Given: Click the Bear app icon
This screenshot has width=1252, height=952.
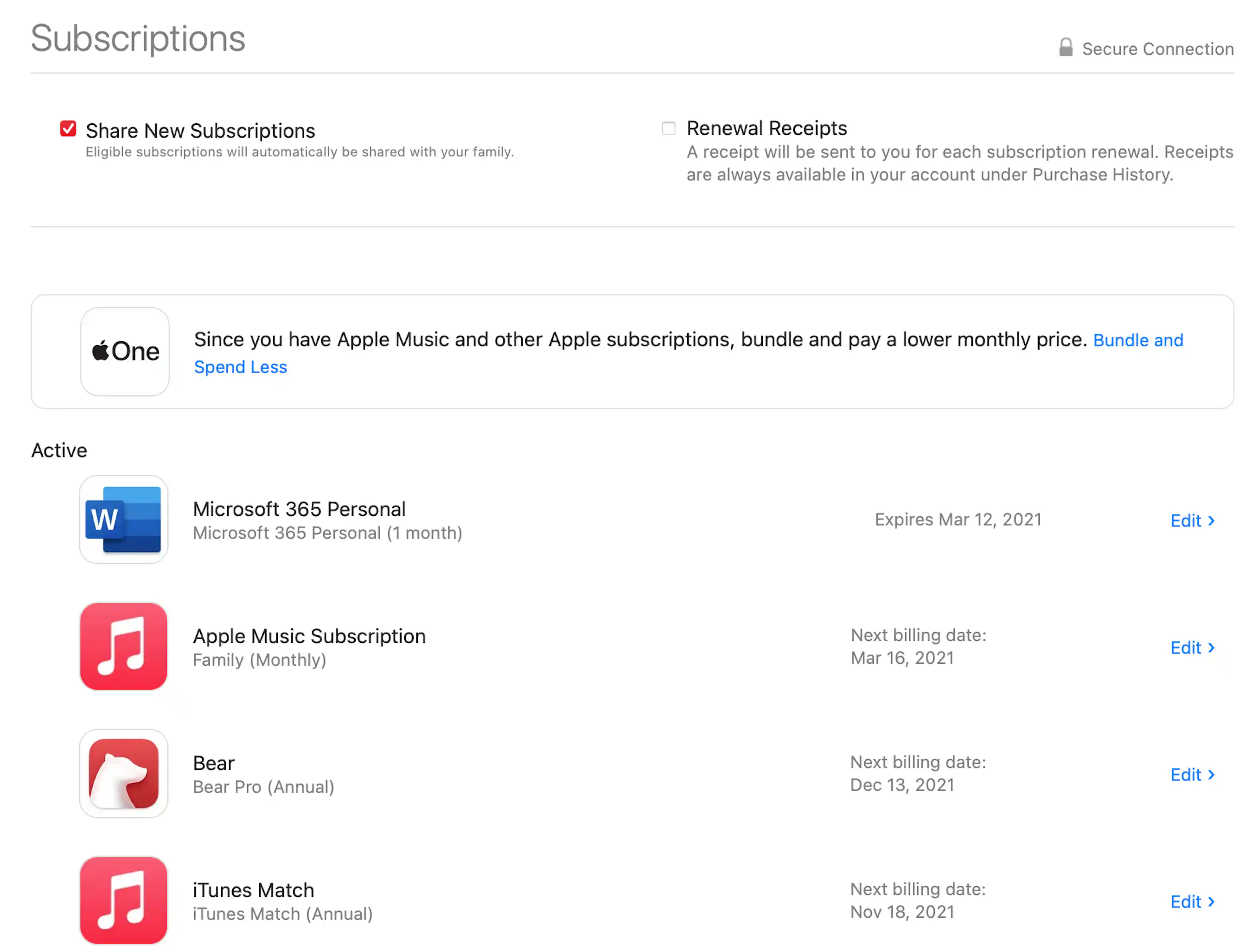Looking at the screenshot, I should pos(123,774).
